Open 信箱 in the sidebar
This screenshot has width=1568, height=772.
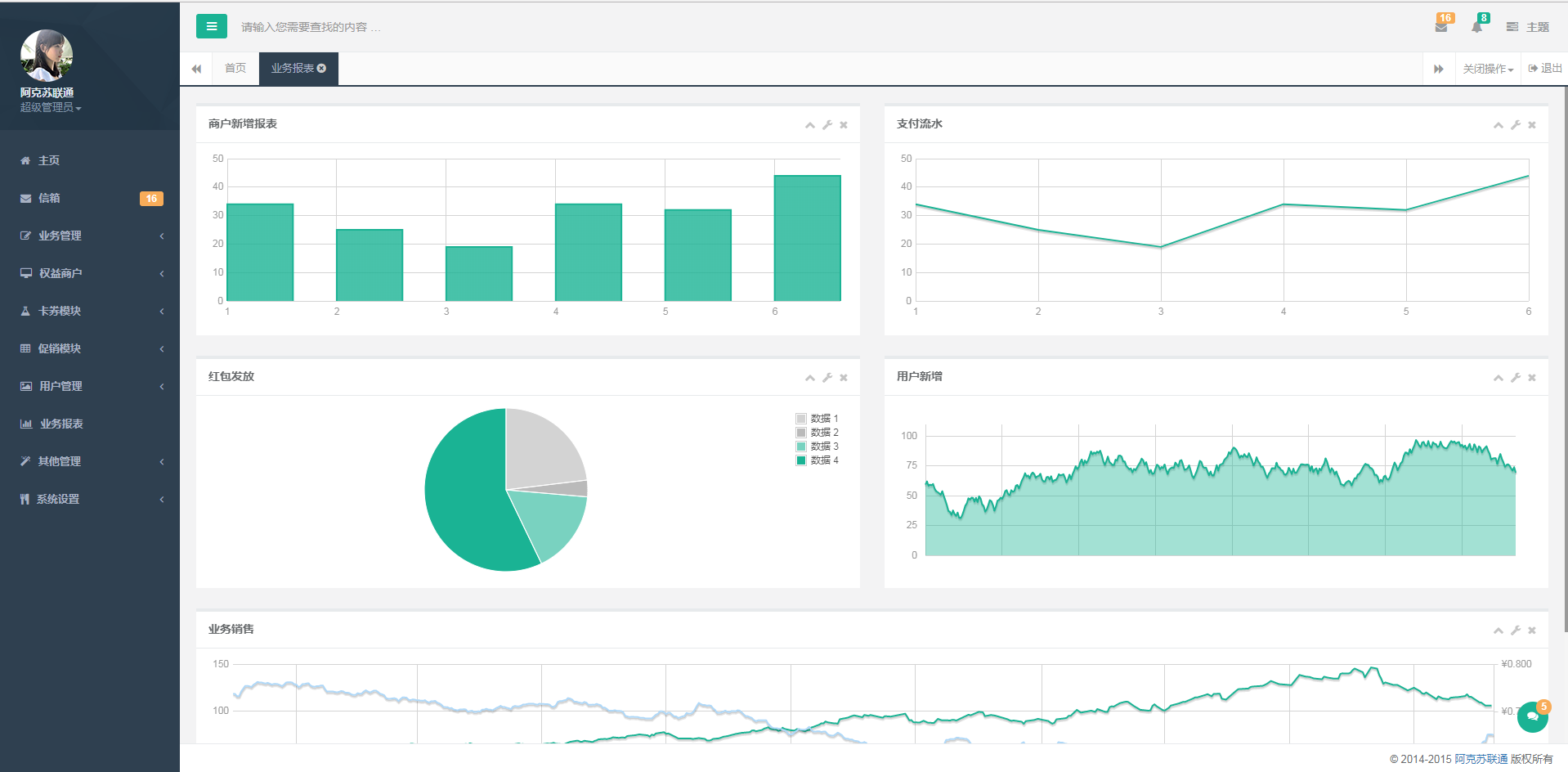[x=90, y=198]
